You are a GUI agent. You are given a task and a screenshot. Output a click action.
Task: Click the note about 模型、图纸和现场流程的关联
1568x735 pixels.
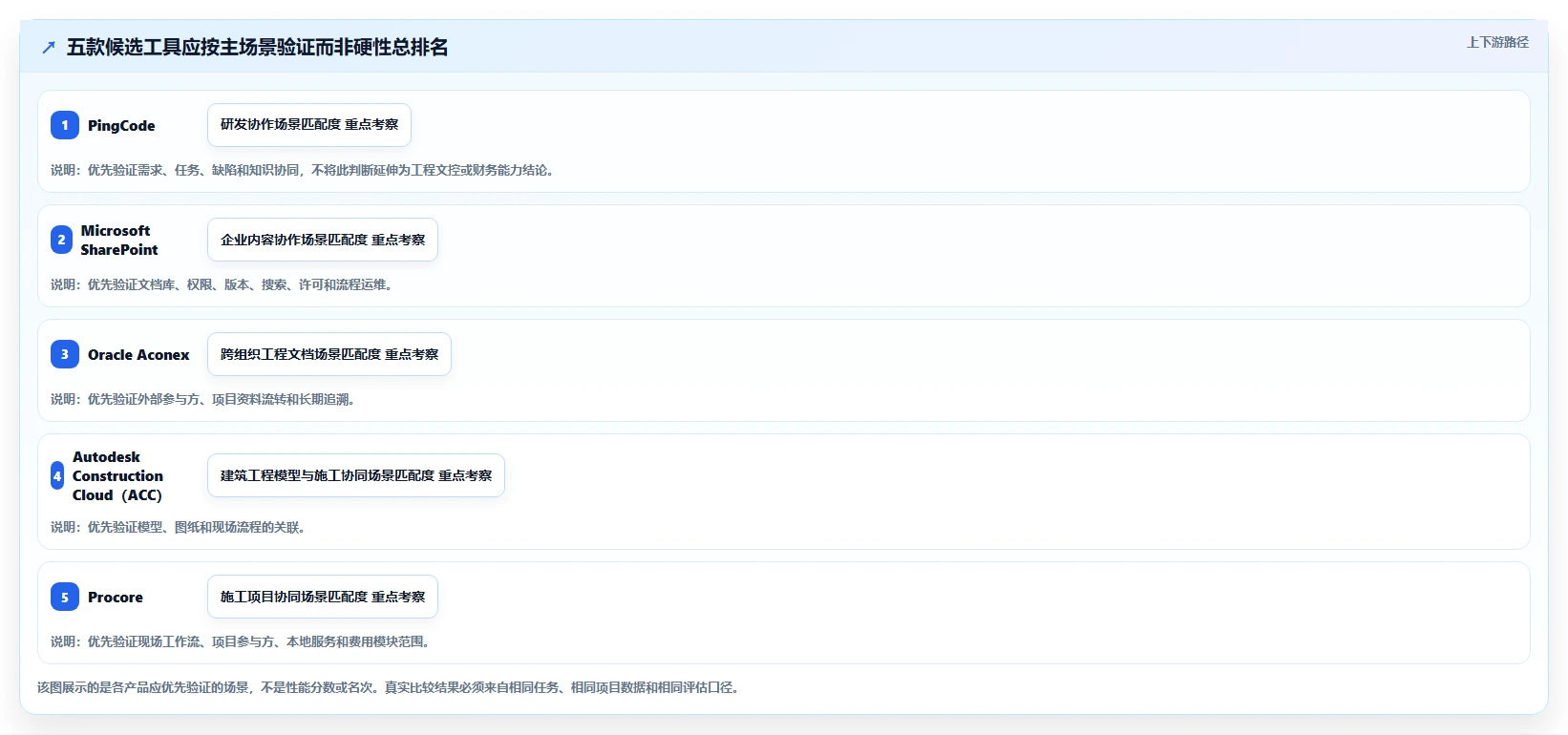point(179,527)
